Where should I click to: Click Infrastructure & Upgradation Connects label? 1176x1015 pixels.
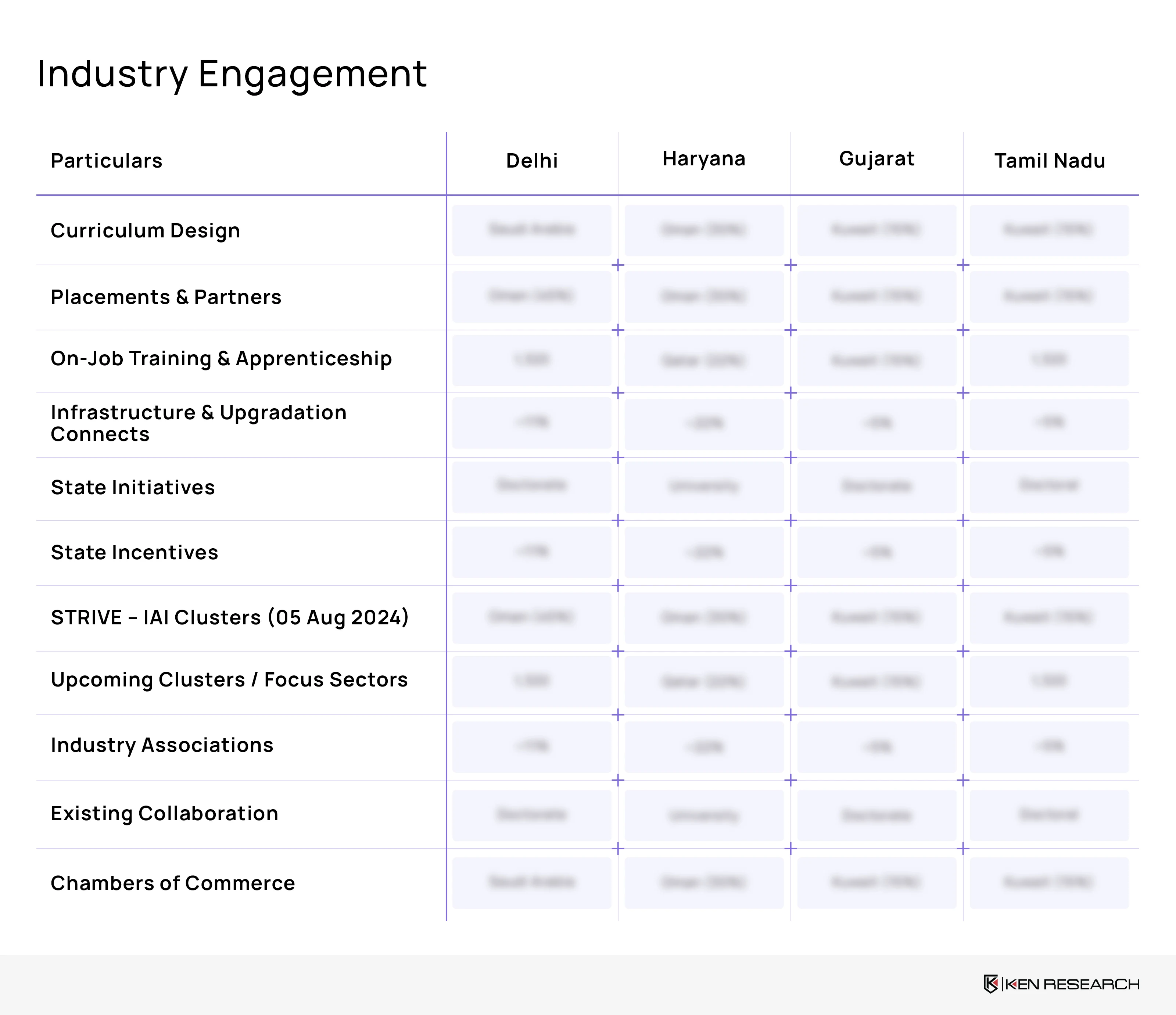pos(198,423)
